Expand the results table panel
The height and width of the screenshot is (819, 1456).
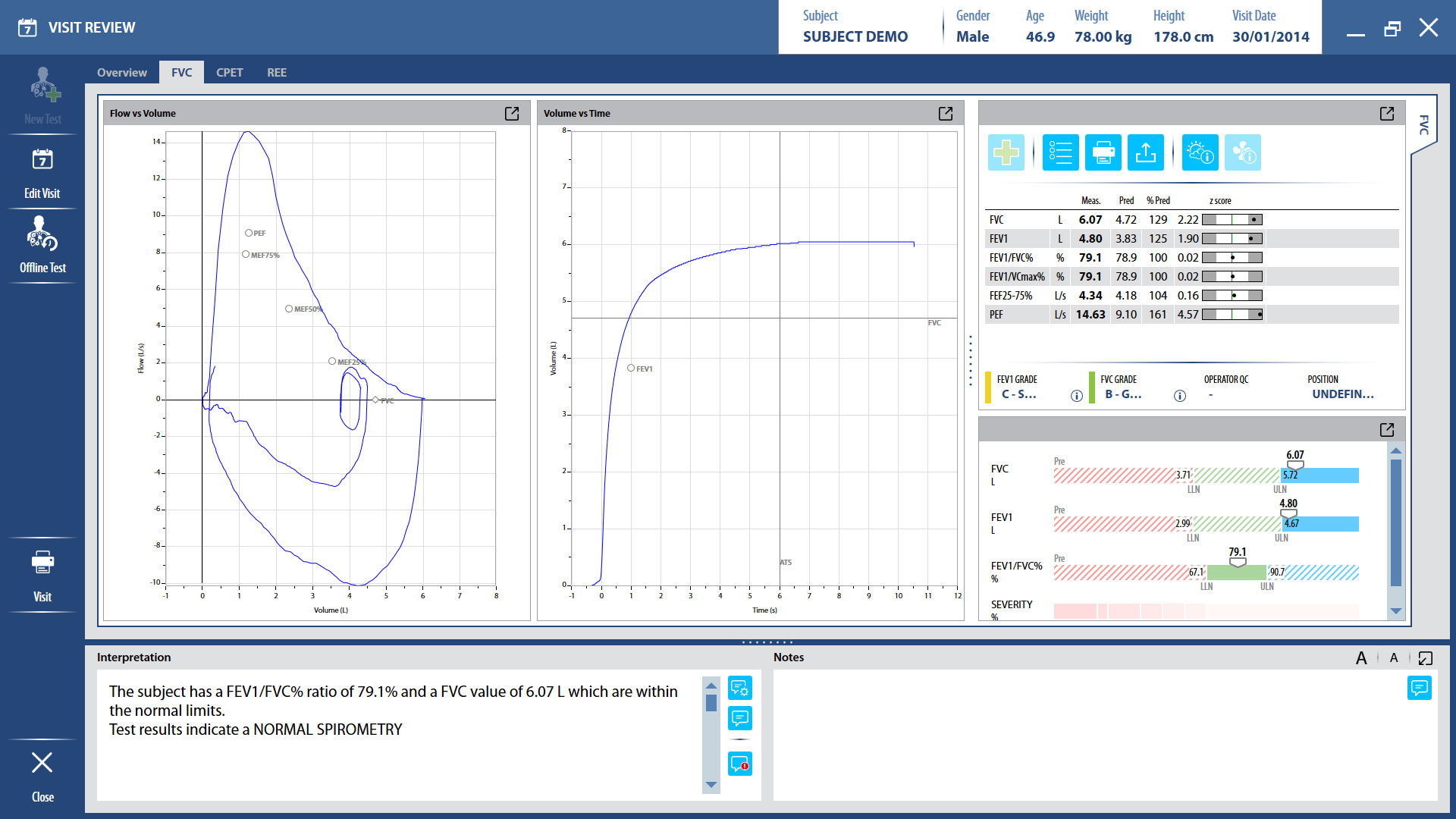pos(1387,113)
